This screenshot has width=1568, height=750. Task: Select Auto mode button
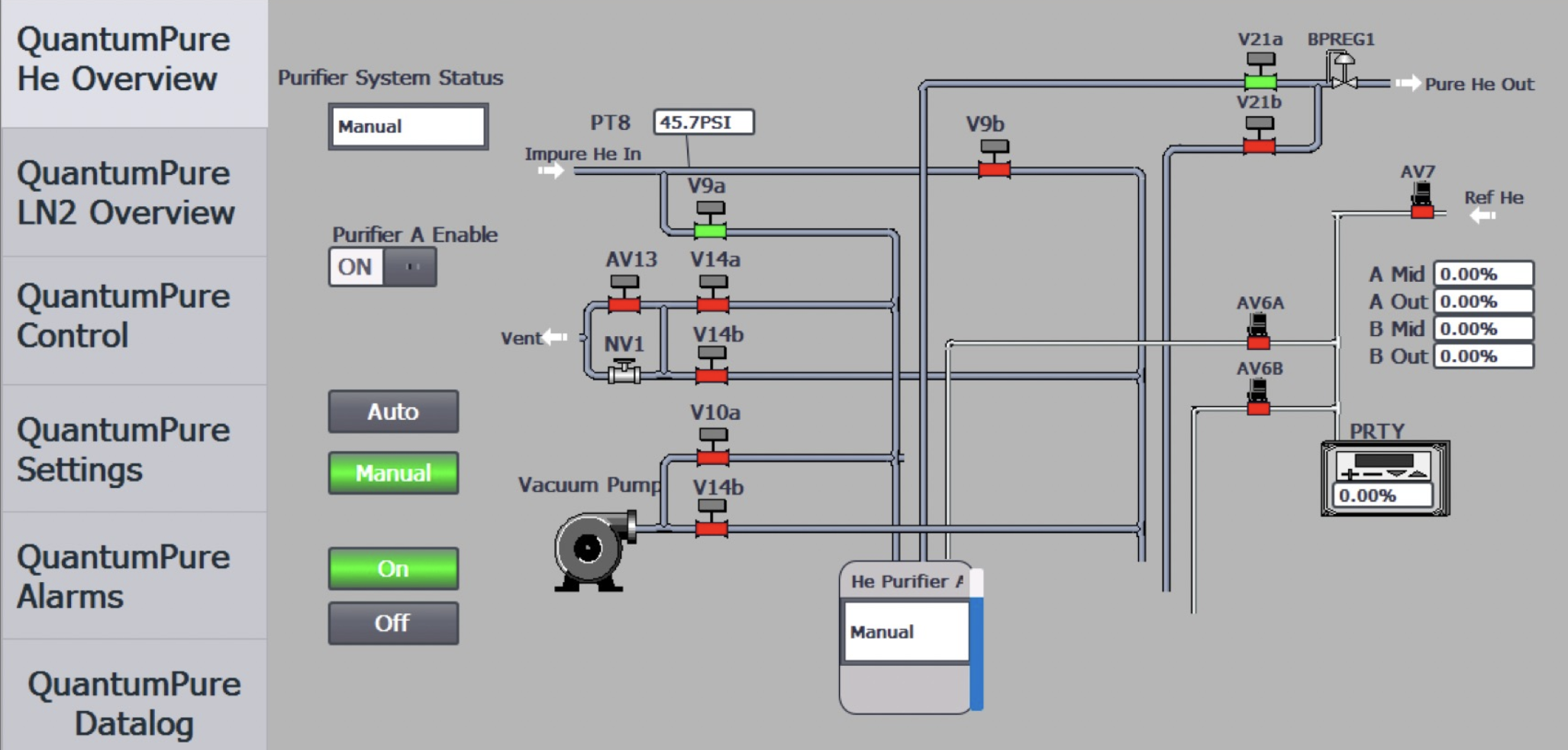pyautogui.click(x=393, y=412)
